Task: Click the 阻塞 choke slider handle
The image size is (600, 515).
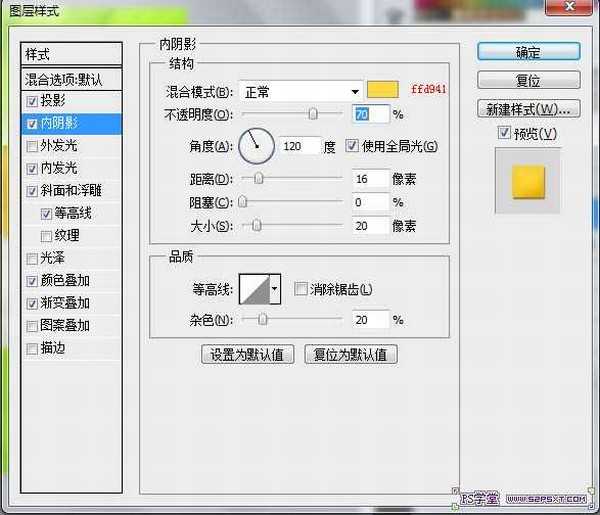Action: click(243, 202)
